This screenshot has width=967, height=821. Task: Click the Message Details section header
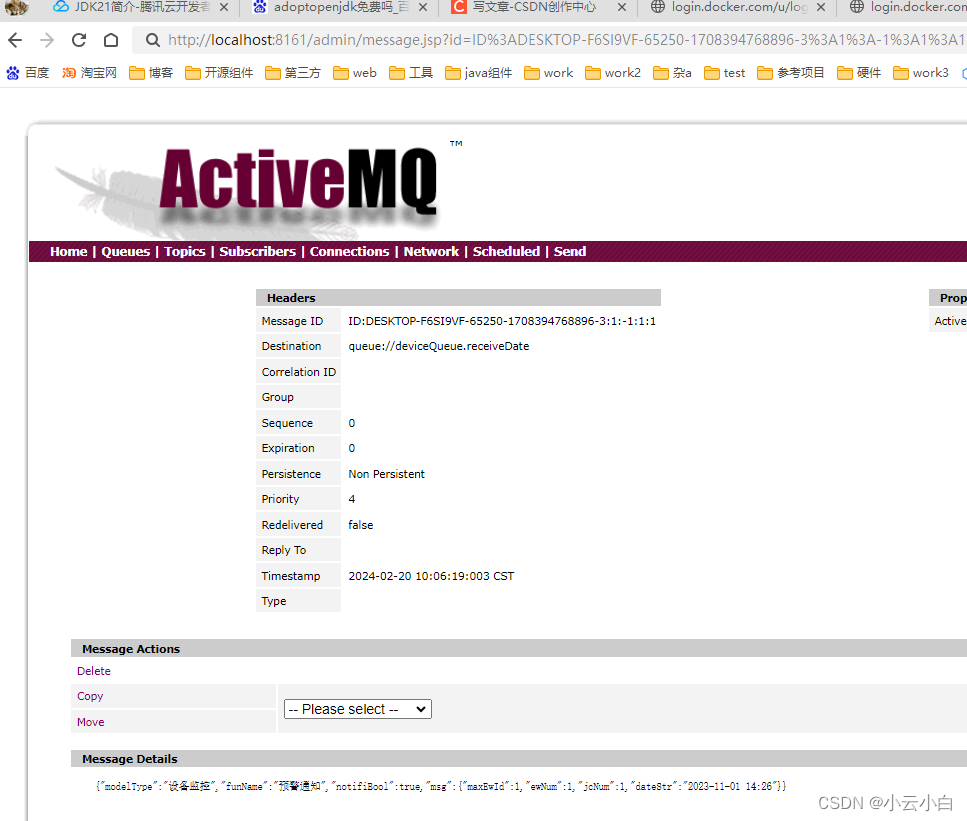pyautogui.click(x=130, y=759)
